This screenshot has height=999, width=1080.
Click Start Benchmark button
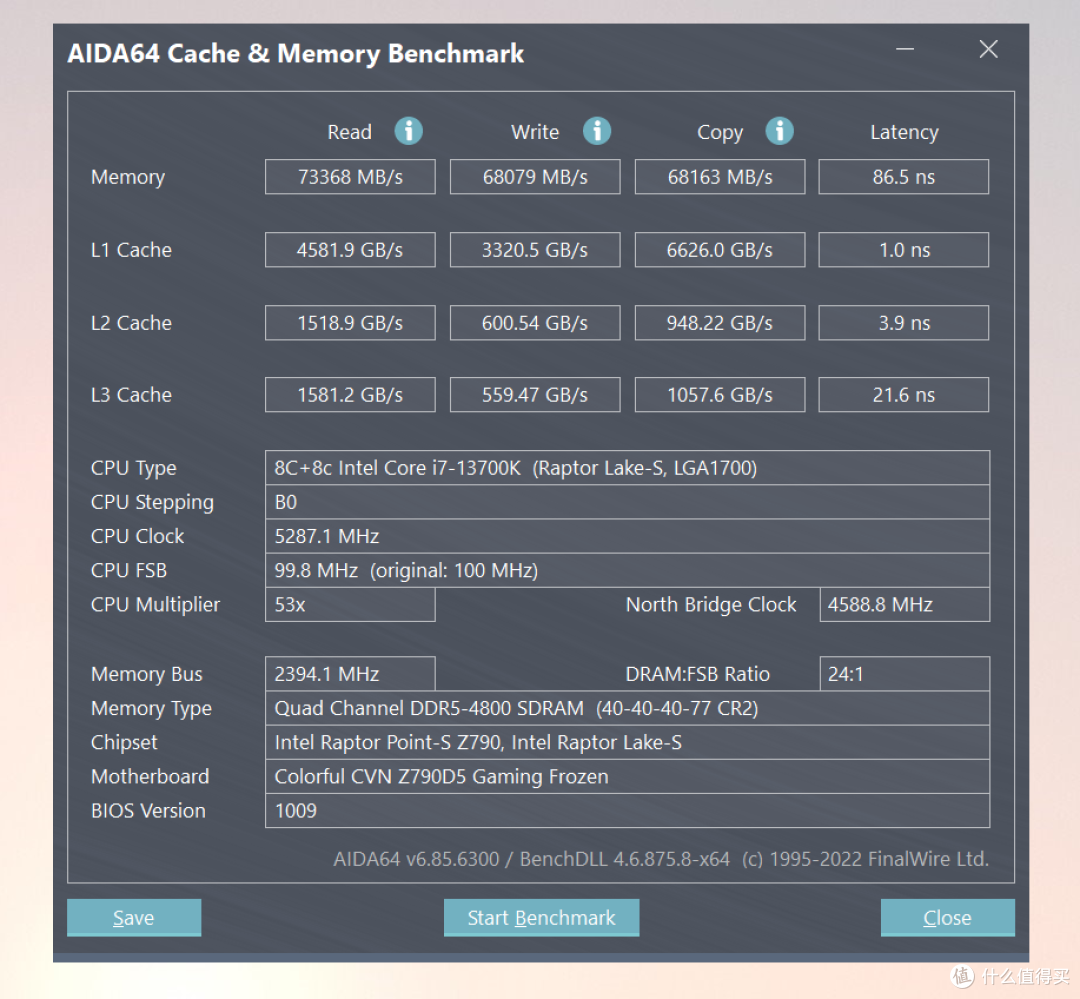541,917
